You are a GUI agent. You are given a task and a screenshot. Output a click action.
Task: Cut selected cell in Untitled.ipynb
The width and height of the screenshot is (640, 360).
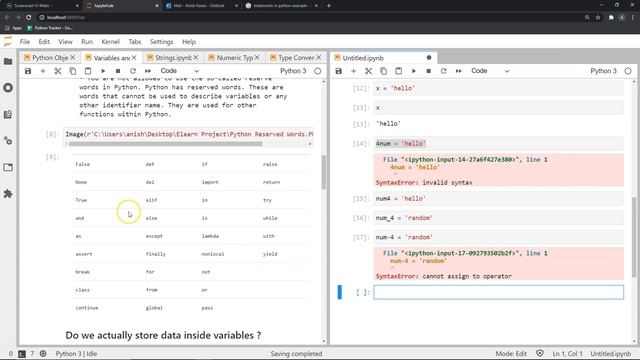(369, 71)
